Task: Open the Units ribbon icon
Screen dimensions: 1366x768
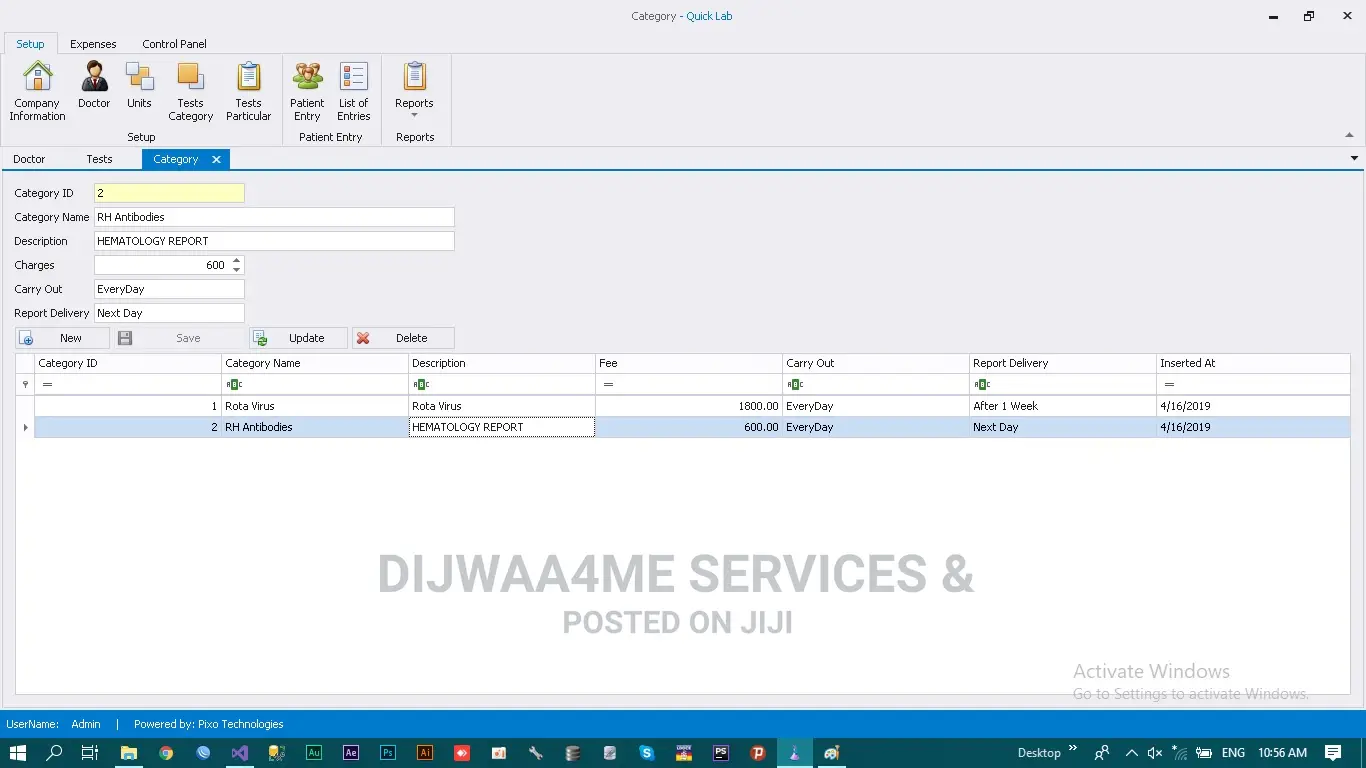Action: pos(139,85)
